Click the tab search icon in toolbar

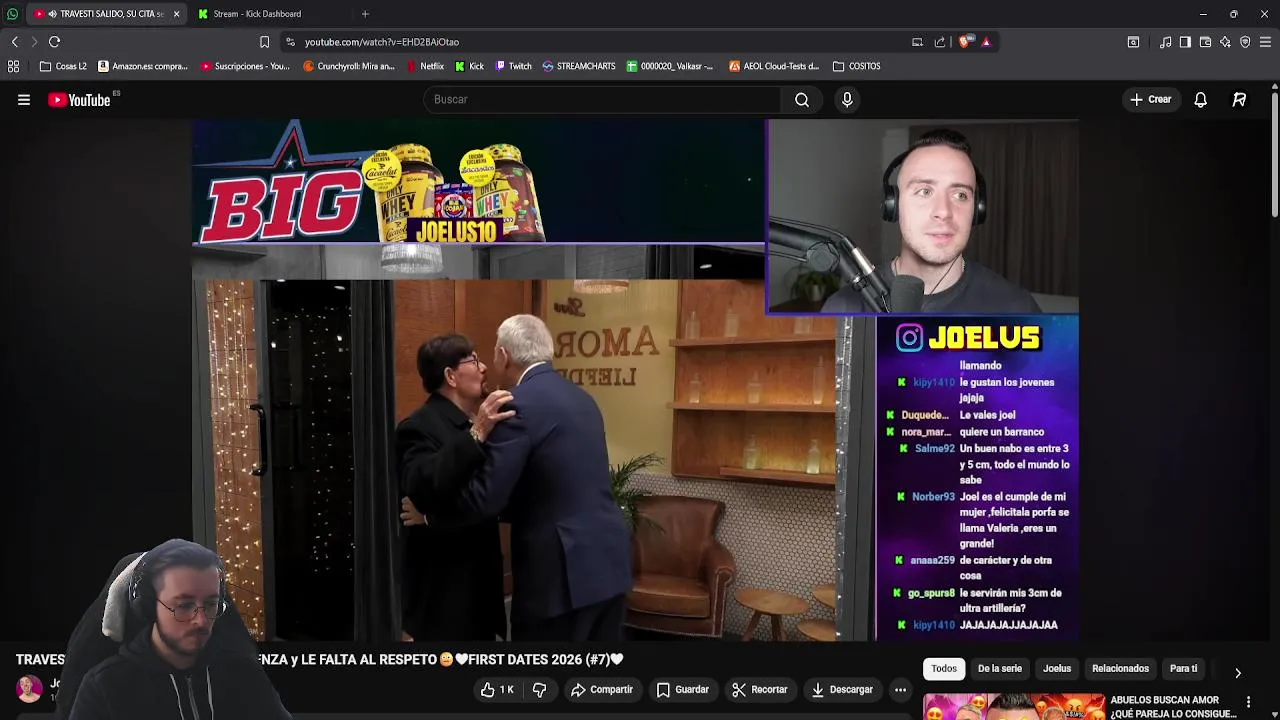pos(1133,42)
